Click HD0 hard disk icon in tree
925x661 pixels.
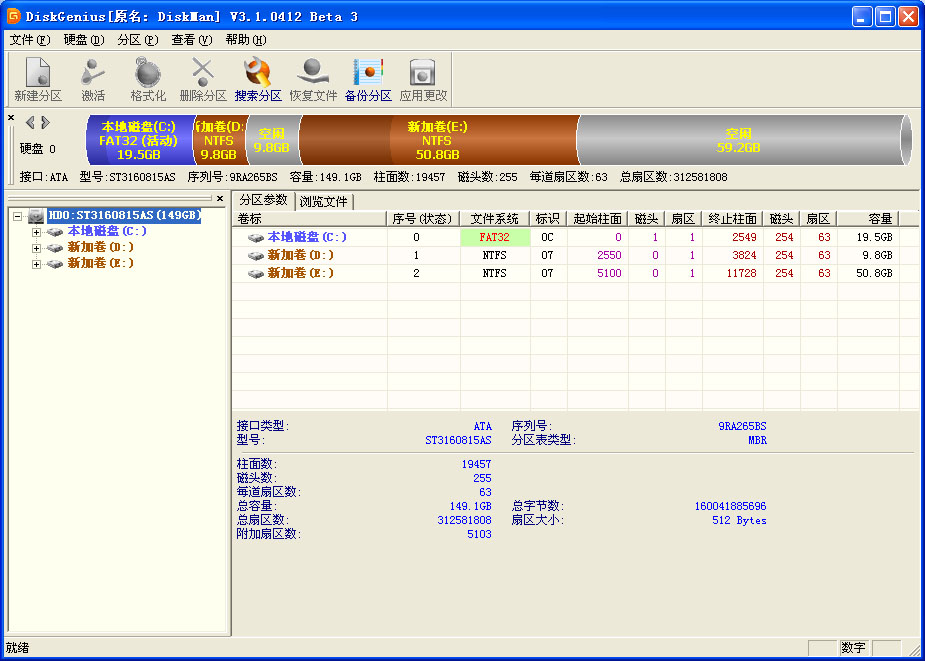37,216
